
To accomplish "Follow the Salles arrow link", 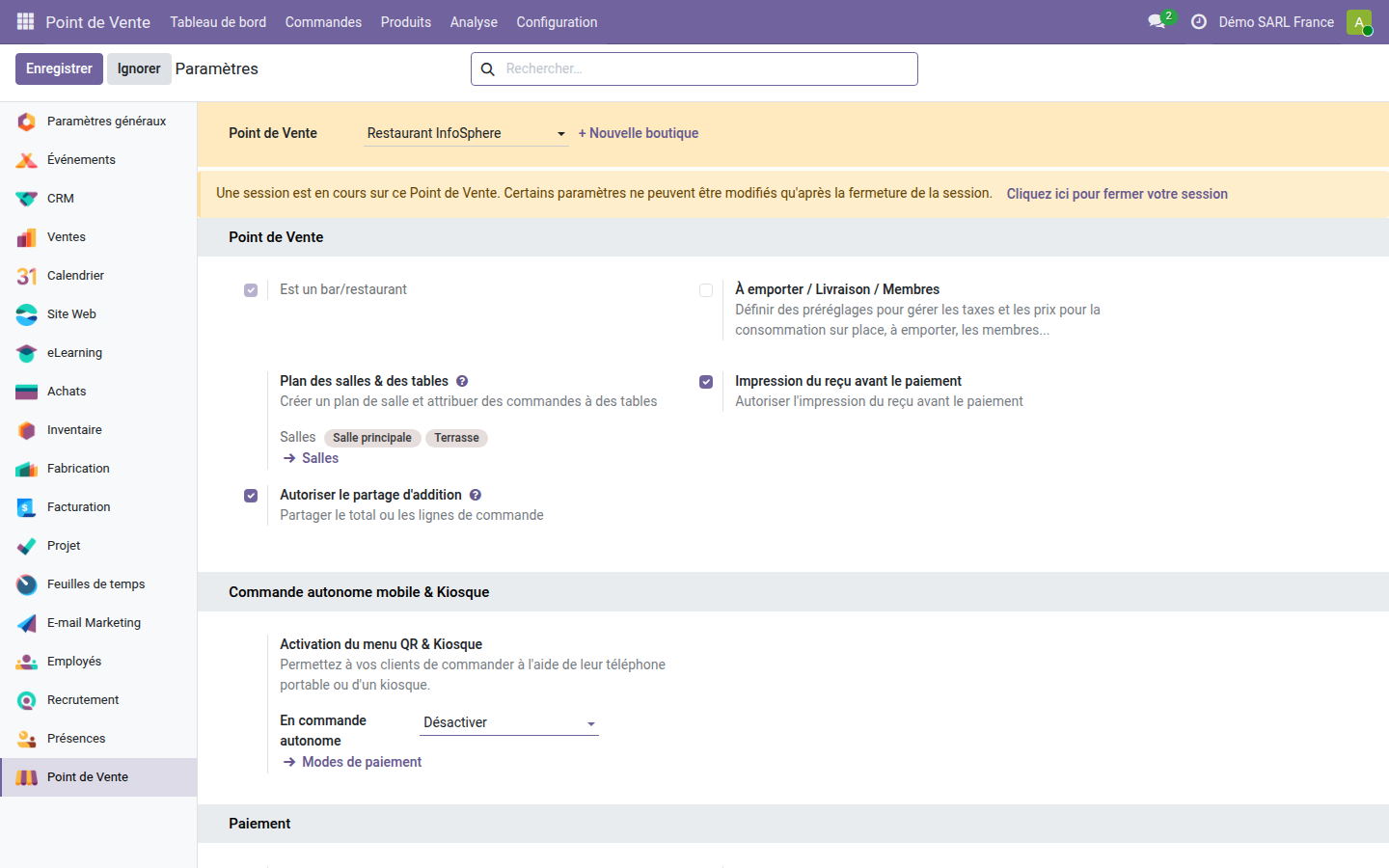I will (x=311, y=458).
